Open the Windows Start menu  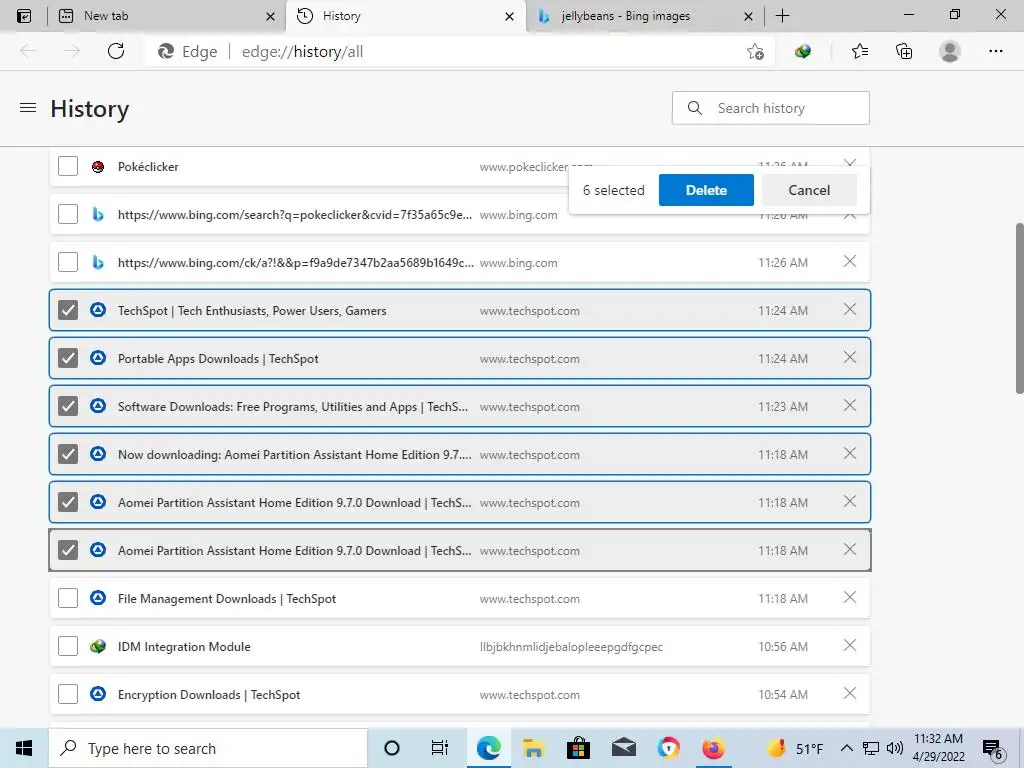(24, 748)
